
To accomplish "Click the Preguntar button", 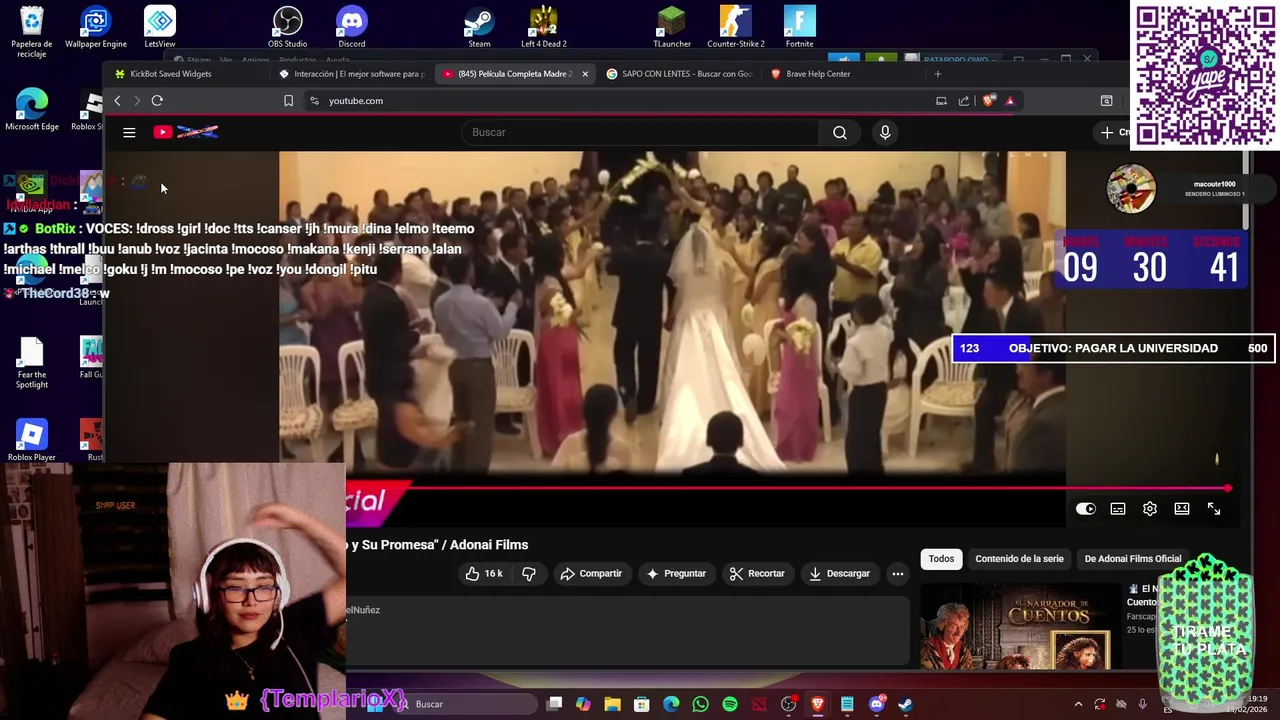I will tap(676, 573).
